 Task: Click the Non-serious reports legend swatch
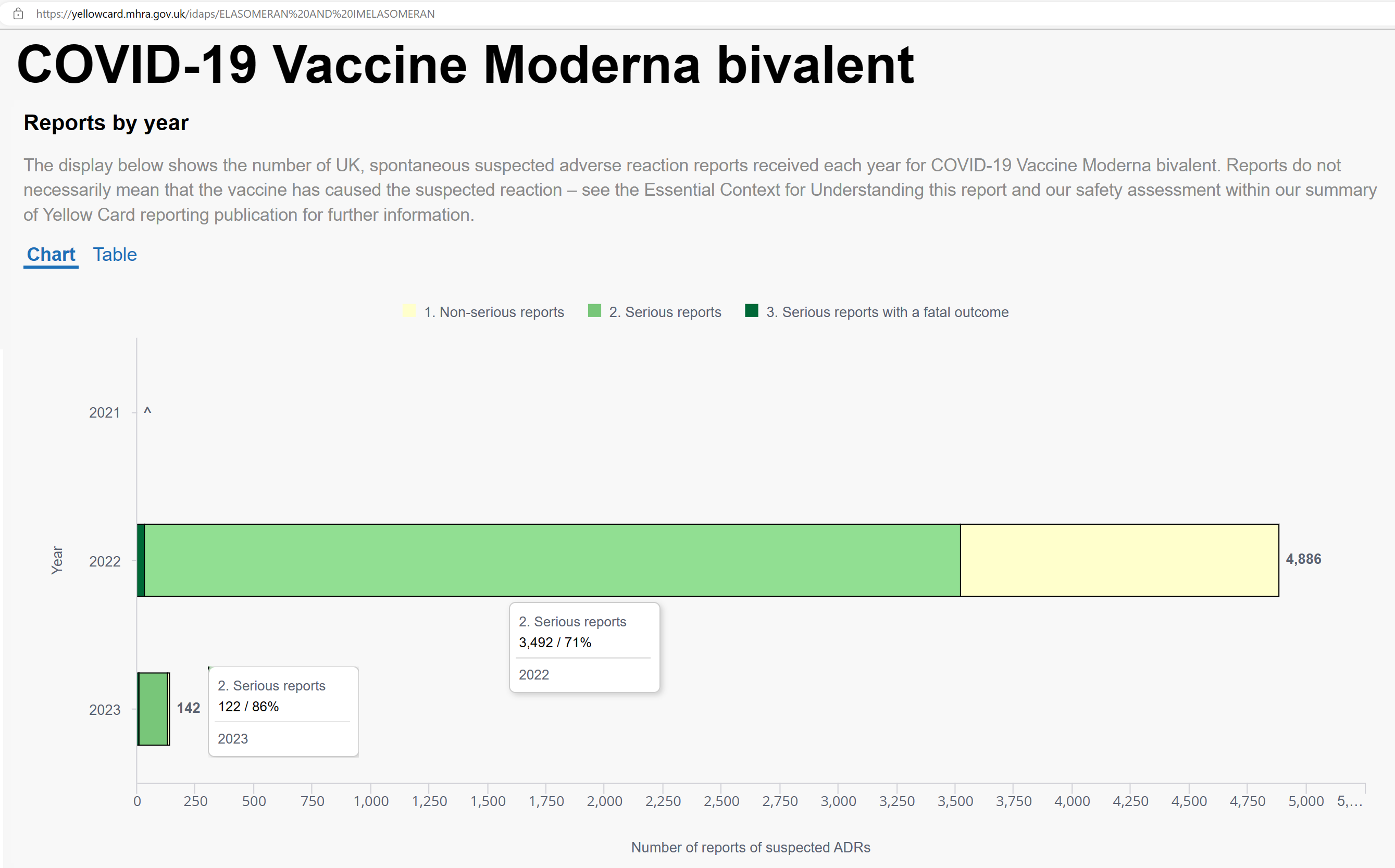[x=409, y=311]
